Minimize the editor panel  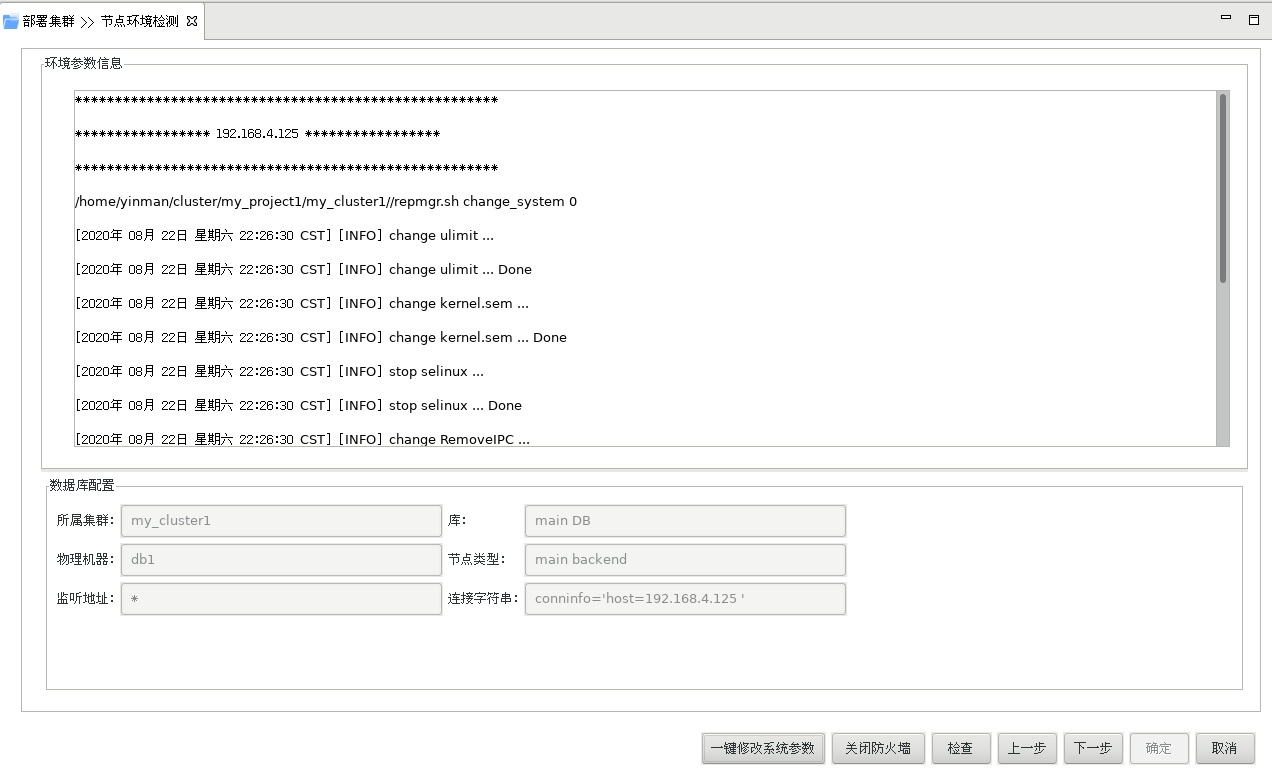point(1226,19)
